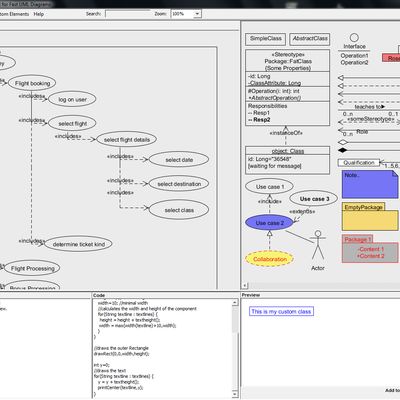
Task: Click the Responsibilities section in FatClass
Action: point(288,113)
